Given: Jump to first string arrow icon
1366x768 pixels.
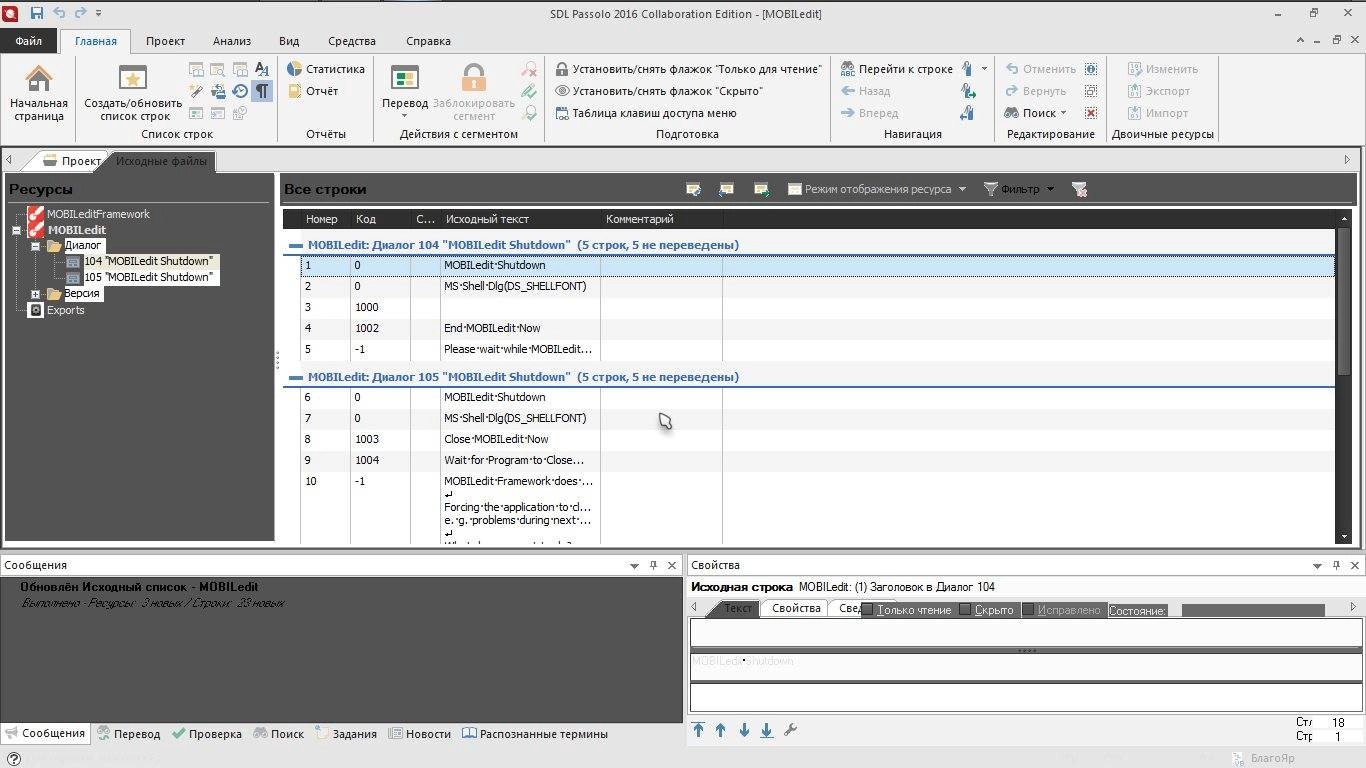Looking at the screenshot, I should point(699,731).
